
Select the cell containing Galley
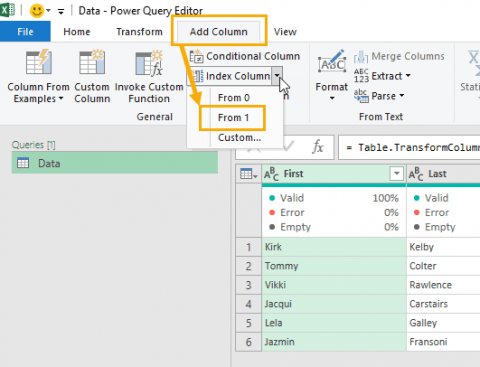coord(443,323)
